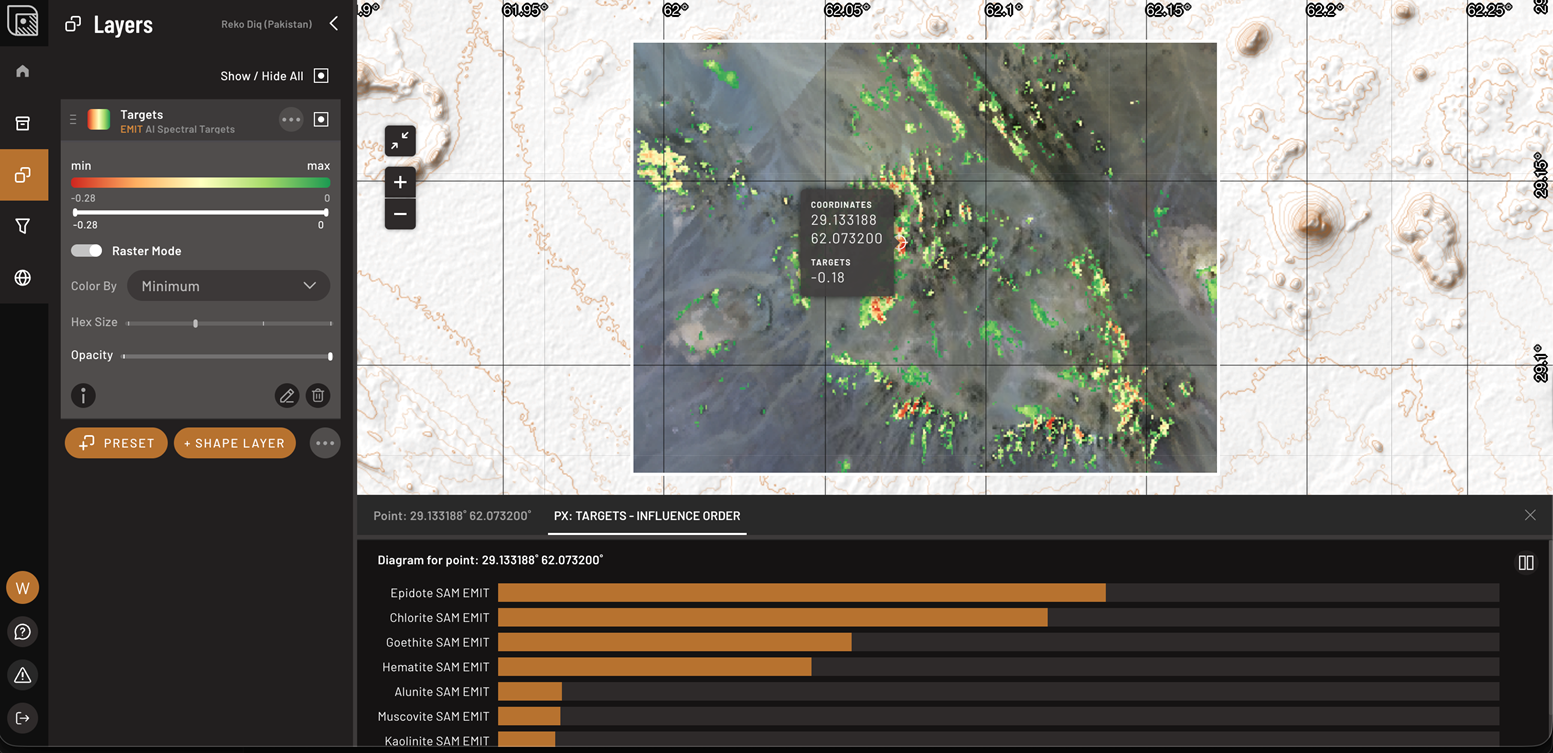The image size is (1553, 753).
Task: Collapse the Layers panel with chevron
Action: pos(334,23)
